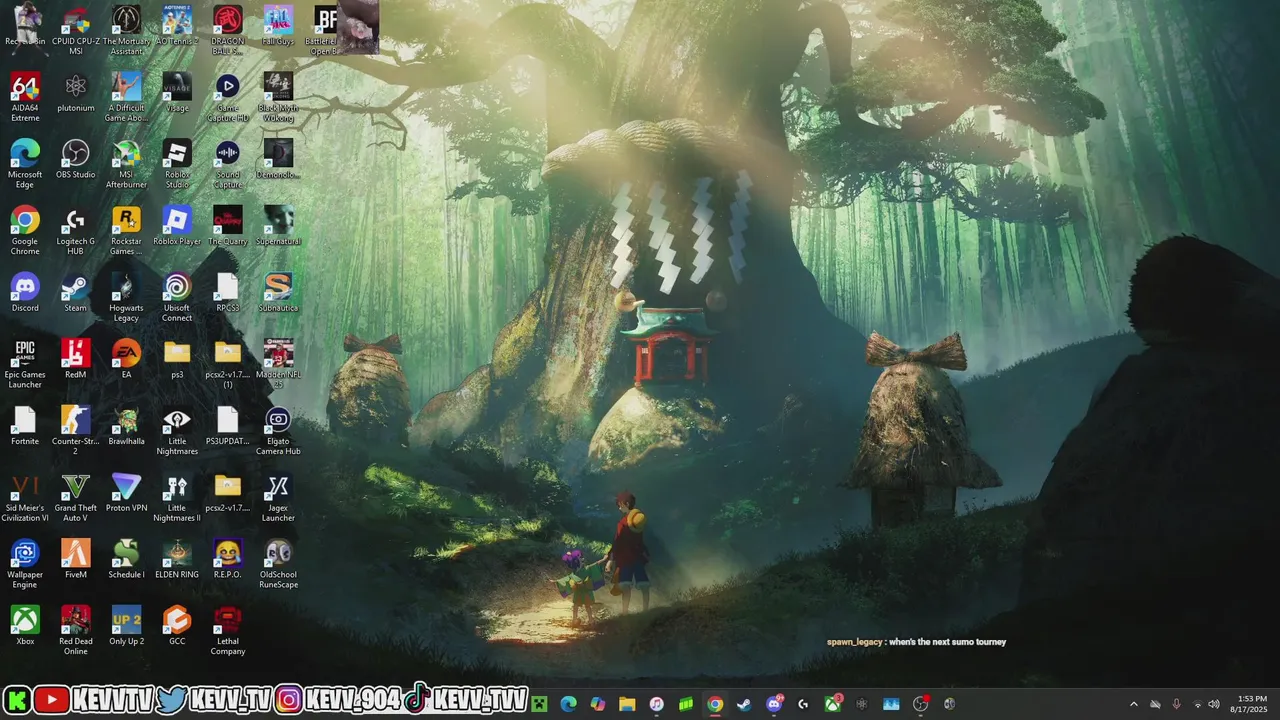This screenshot has width=1280, height=720.
Task: Select the Roblox Player desktop icon
Action: tap(177, 226)
